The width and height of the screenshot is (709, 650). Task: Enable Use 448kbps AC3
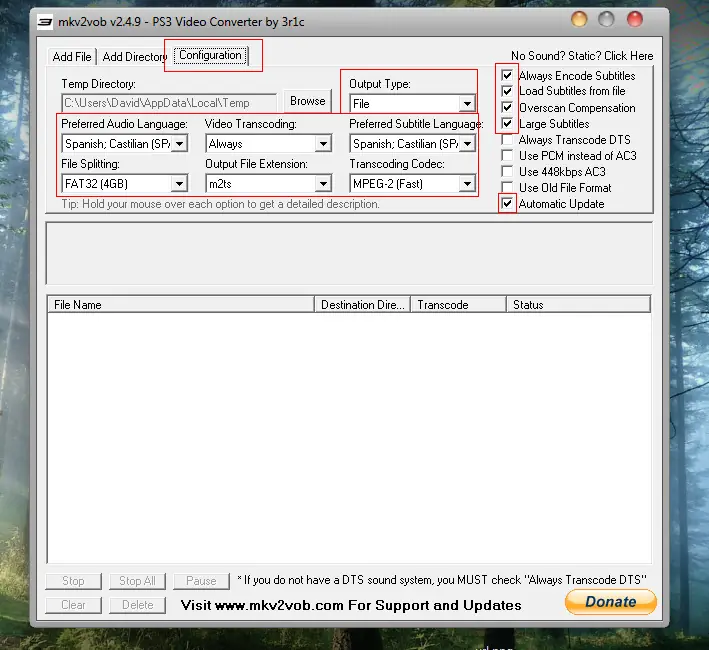pos(507,172)
